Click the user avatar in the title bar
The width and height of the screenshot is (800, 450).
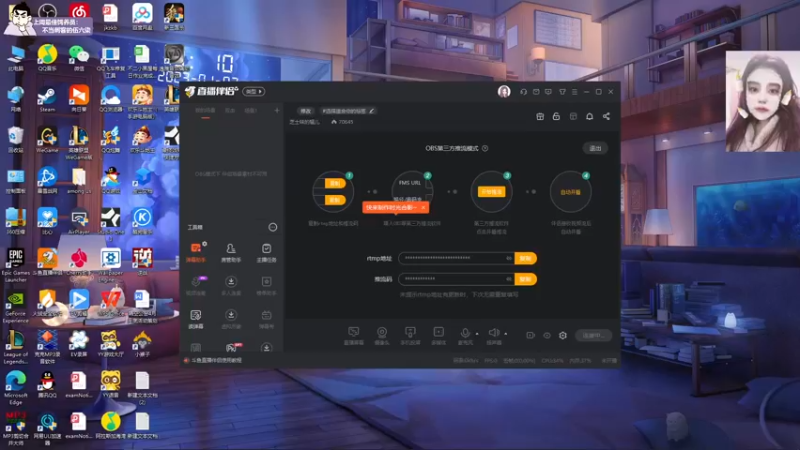pyautogui.click(x=504, y=91)
